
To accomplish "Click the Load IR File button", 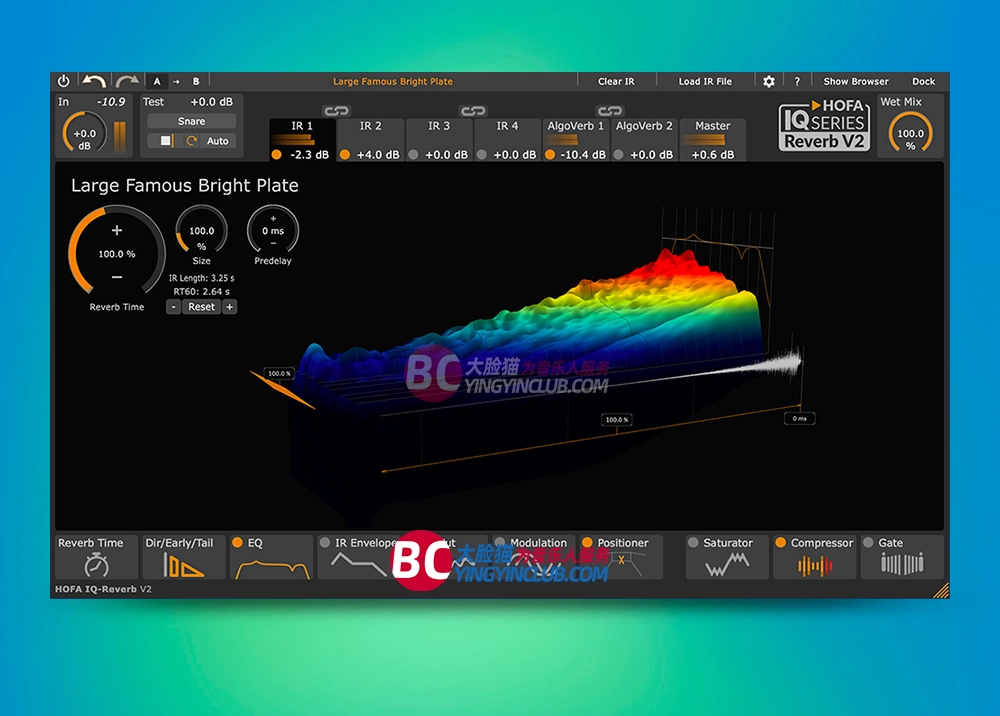I will pos(705,81).
